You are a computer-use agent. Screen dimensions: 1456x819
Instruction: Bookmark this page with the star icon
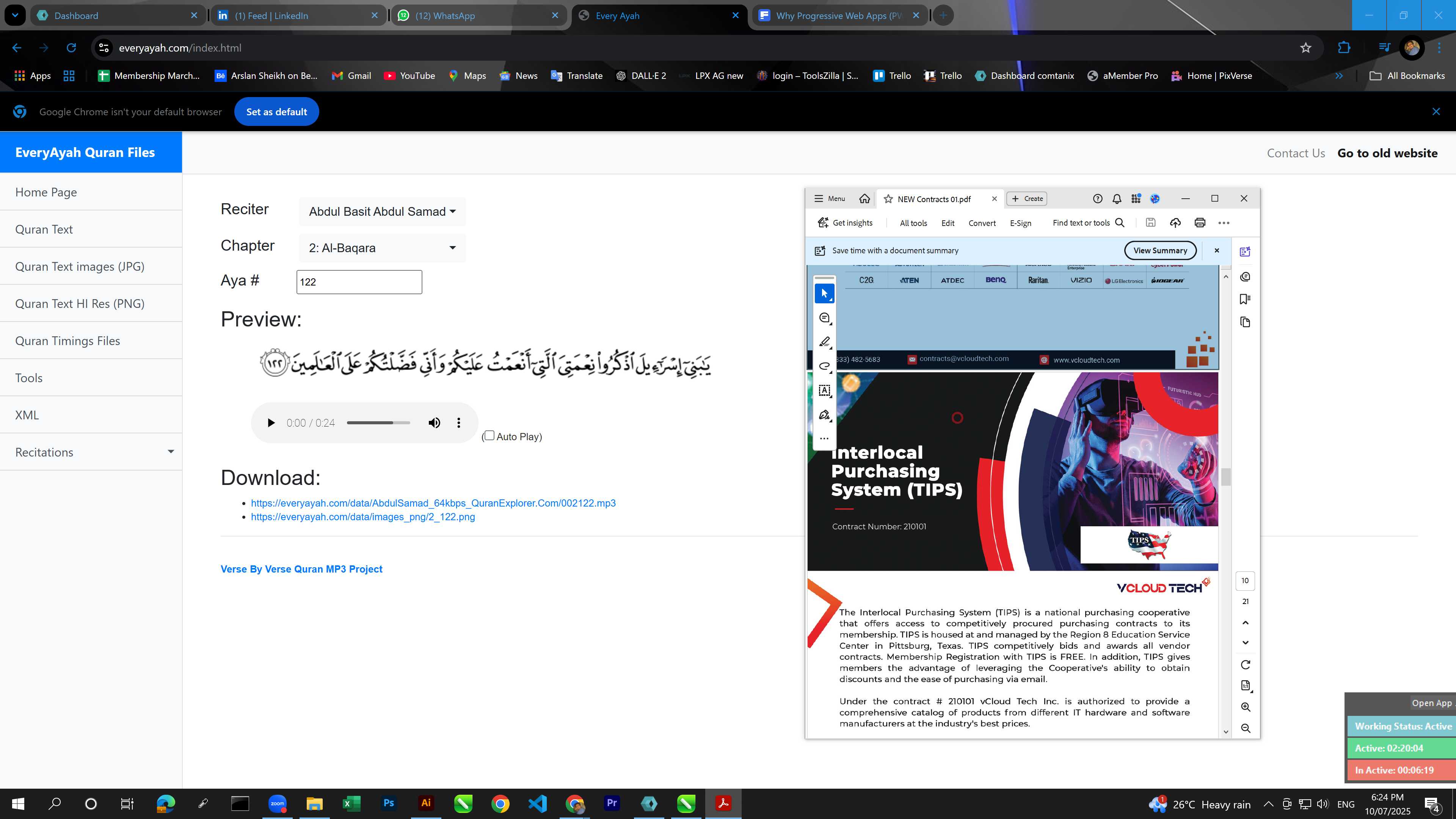pos(1305,48)
